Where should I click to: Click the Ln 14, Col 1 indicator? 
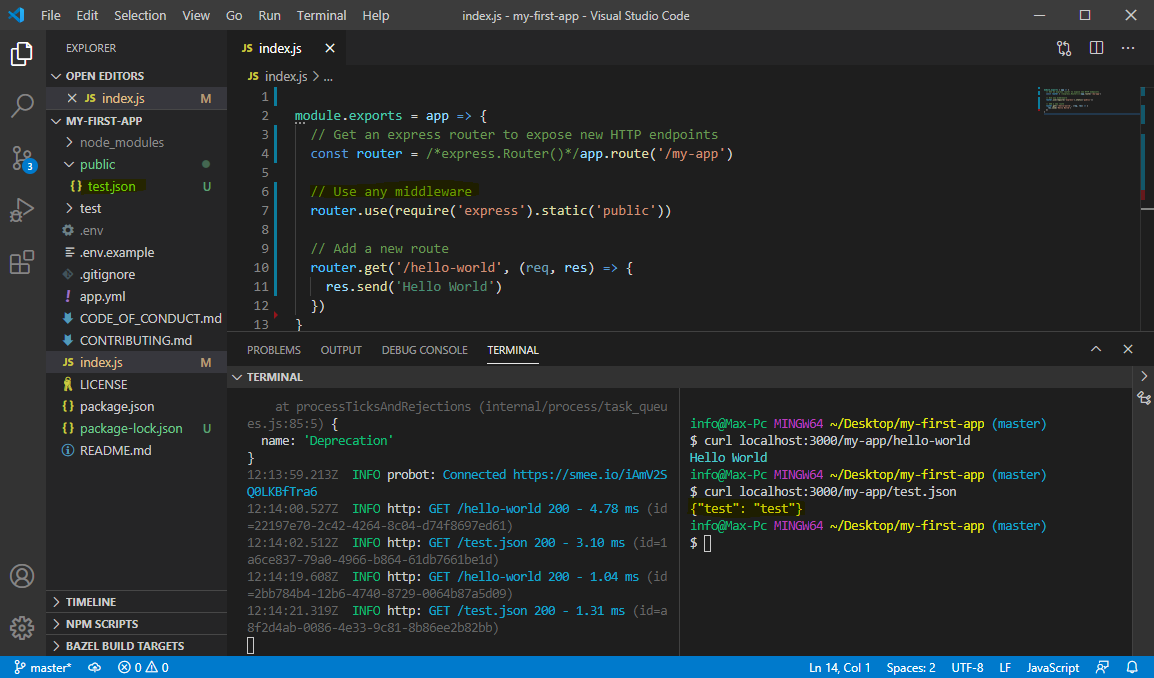tap(840, 668)
